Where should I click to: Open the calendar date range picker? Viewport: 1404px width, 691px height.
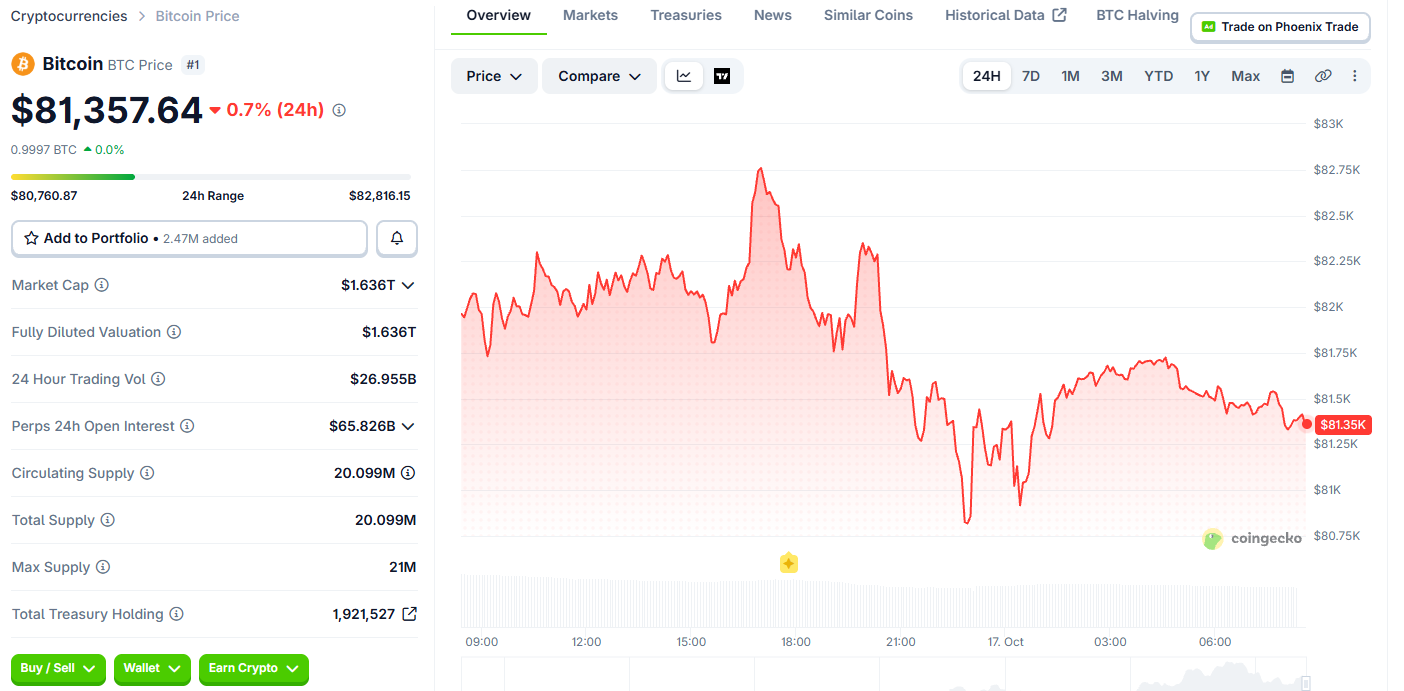pos(1288,76)
